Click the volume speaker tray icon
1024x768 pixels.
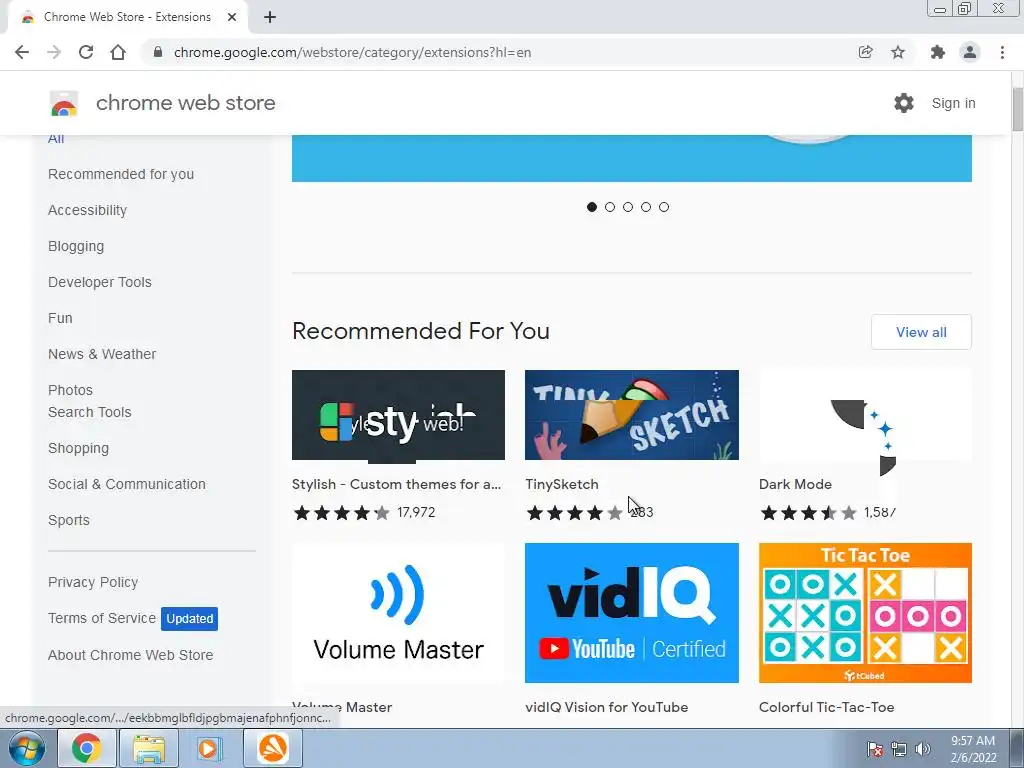pyautogui.click(x=923, y=749)
